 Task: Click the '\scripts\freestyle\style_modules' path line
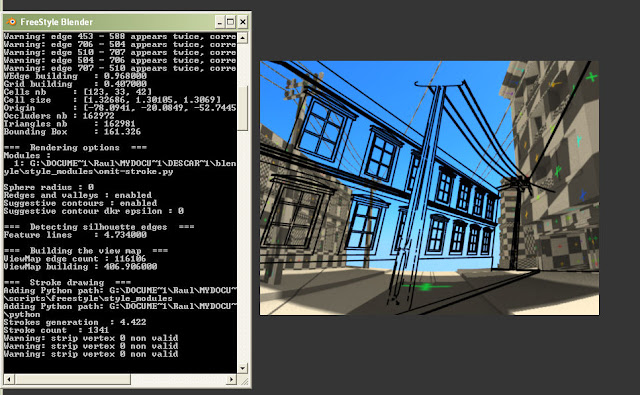tap(88, 299)
